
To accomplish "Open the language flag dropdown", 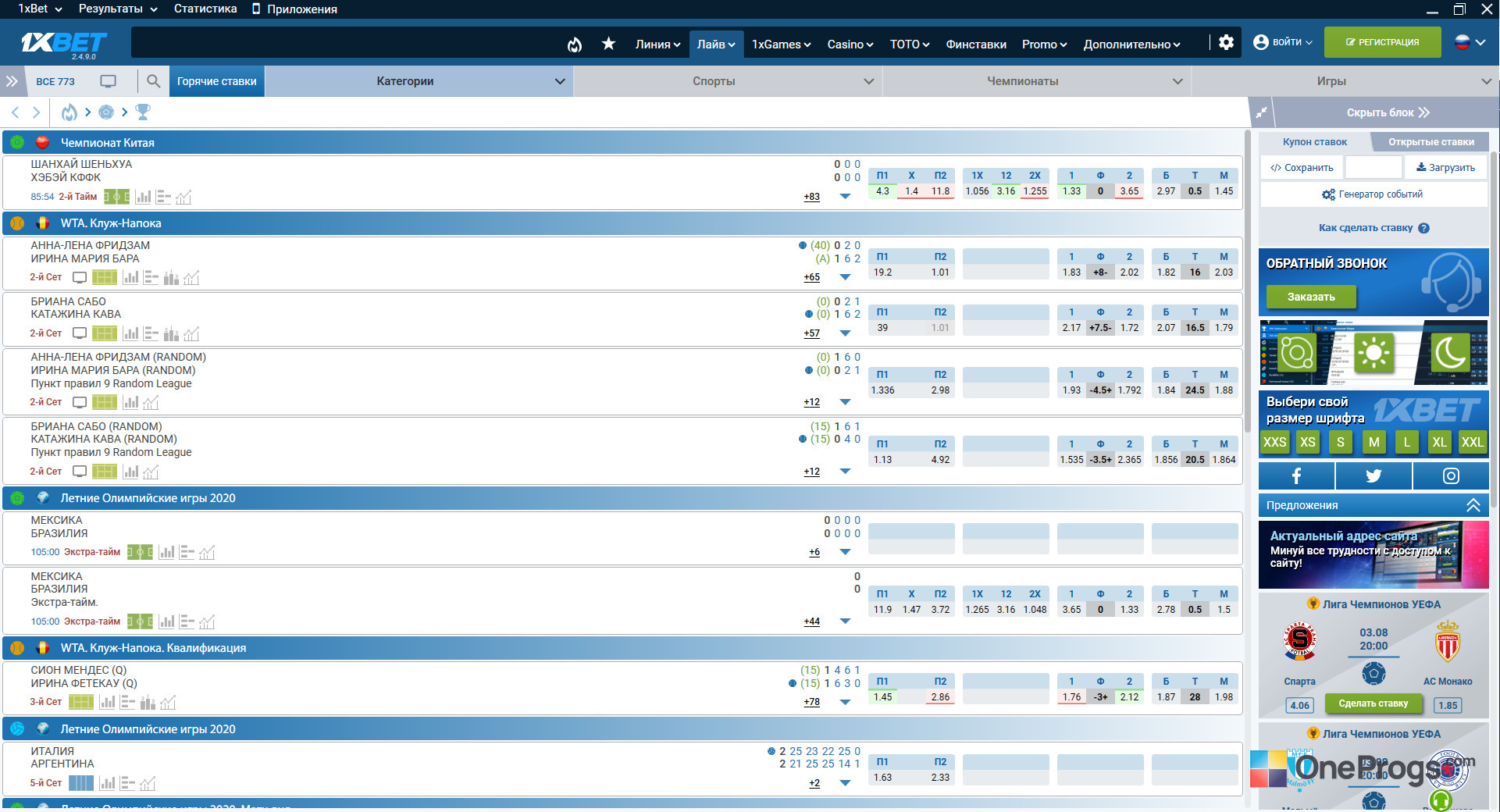I will click(x=1470, y=42).
